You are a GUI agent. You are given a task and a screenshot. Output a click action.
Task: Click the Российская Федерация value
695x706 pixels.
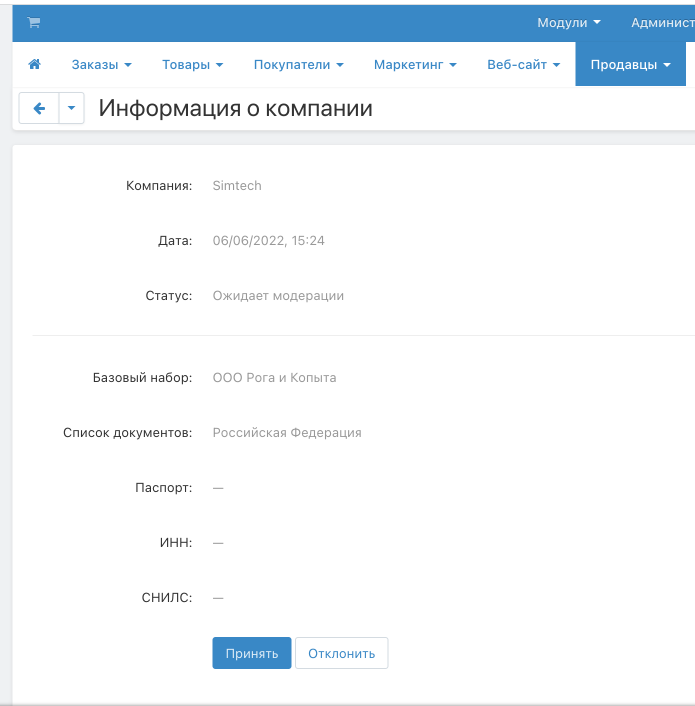click(x=287, y=433)
